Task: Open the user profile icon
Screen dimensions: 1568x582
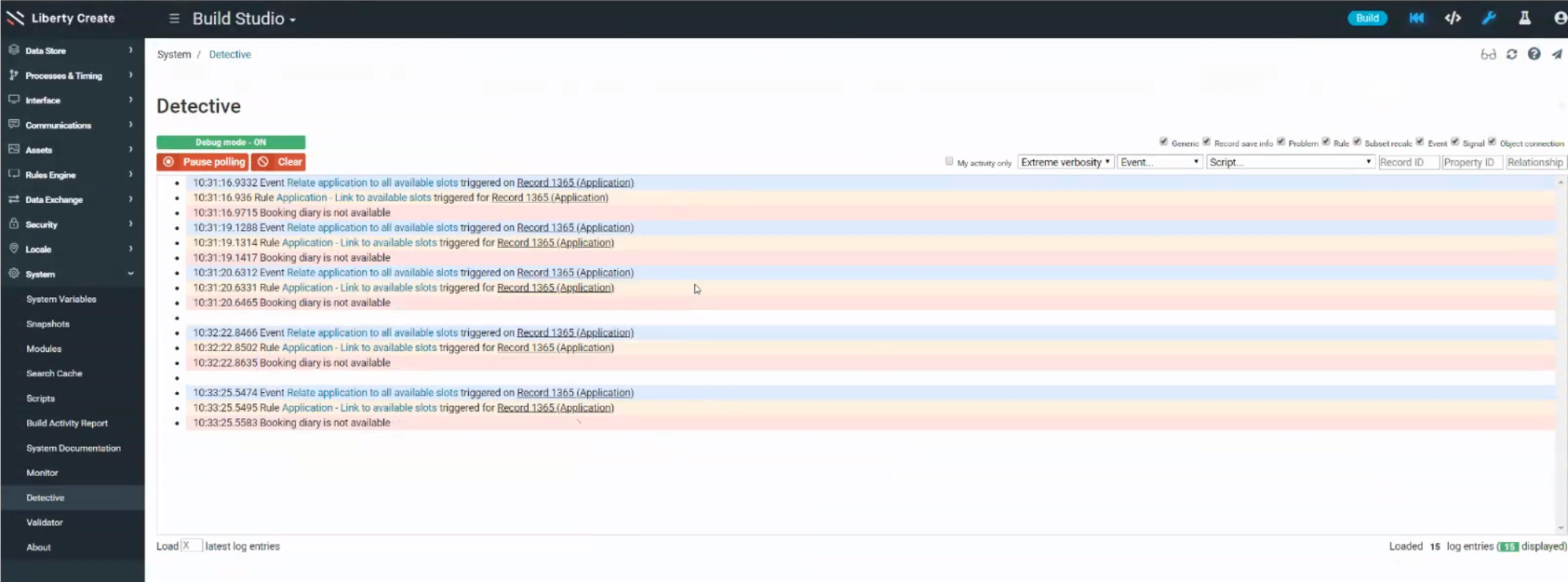Action: (x=1560, y=18)
